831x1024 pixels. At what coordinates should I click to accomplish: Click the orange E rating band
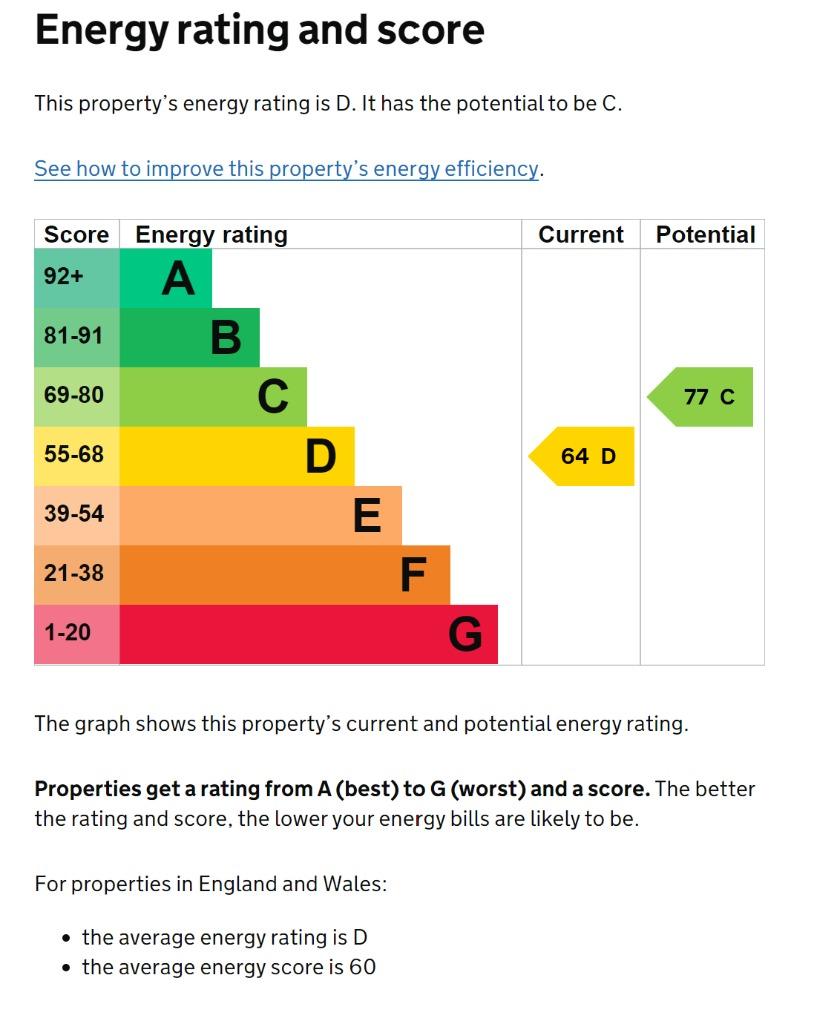click(x=261, y=516)
